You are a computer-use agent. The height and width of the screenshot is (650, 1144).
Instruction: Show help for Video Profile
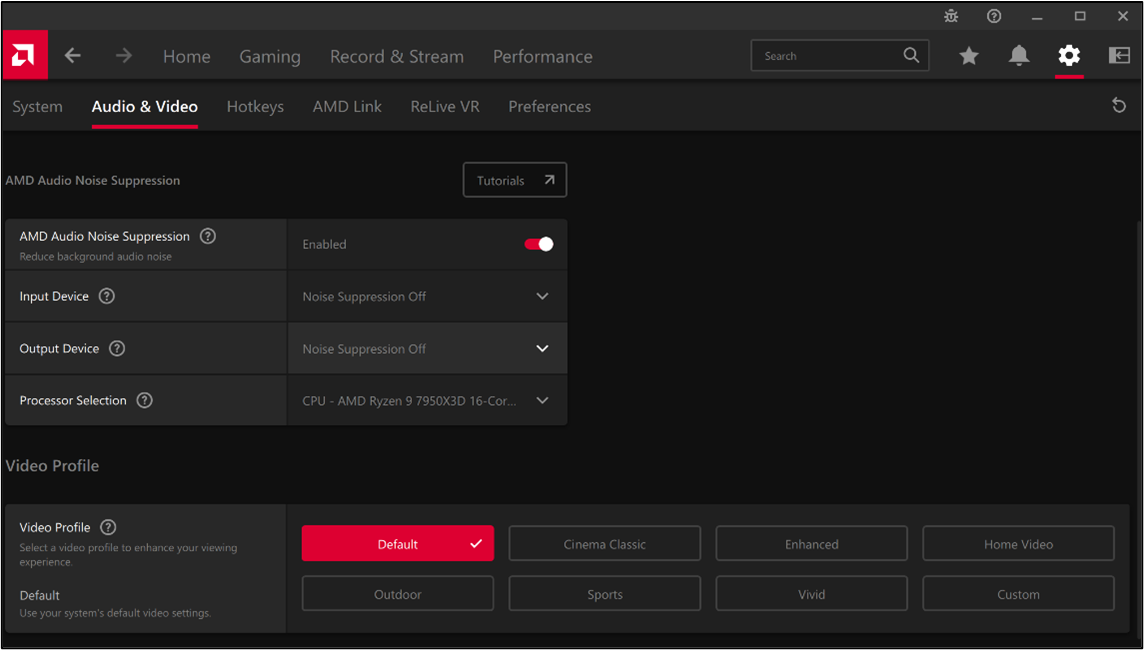click(108, 527)
